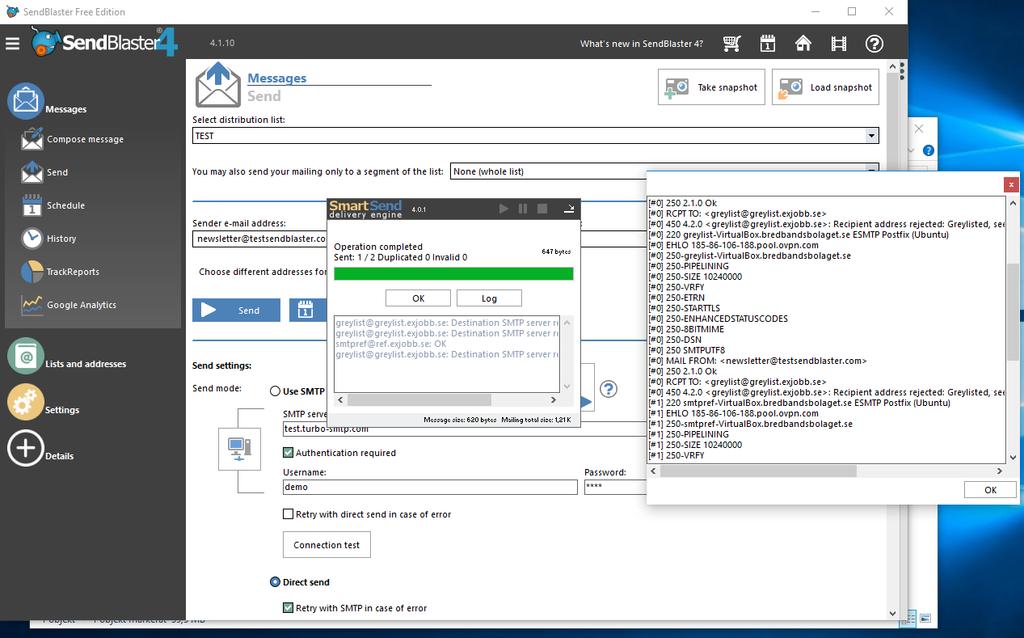Select the '[#0] 250-ENHANCEDSTATUSCODES' log line
This screenshot has width=1024, height=638.
click(718, 319)
